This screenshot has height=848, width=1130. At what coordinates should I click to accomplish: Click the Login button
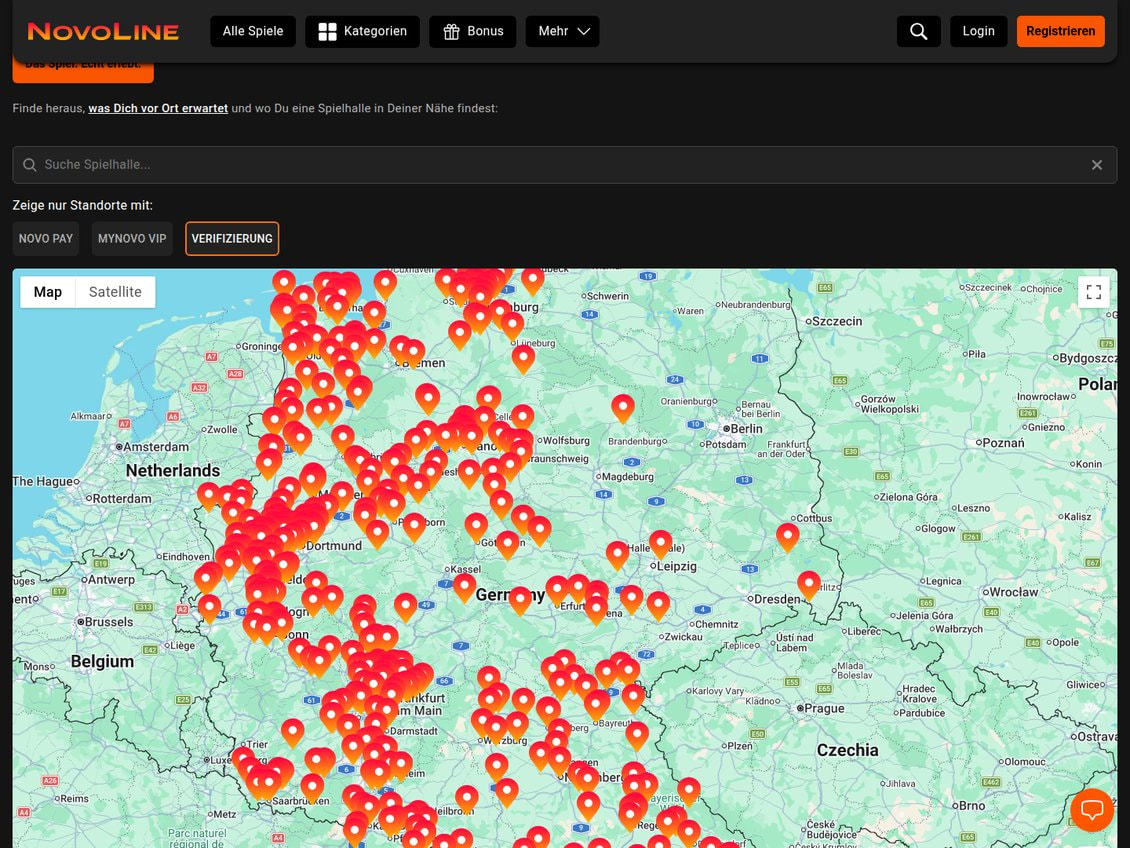click(979, 31)
